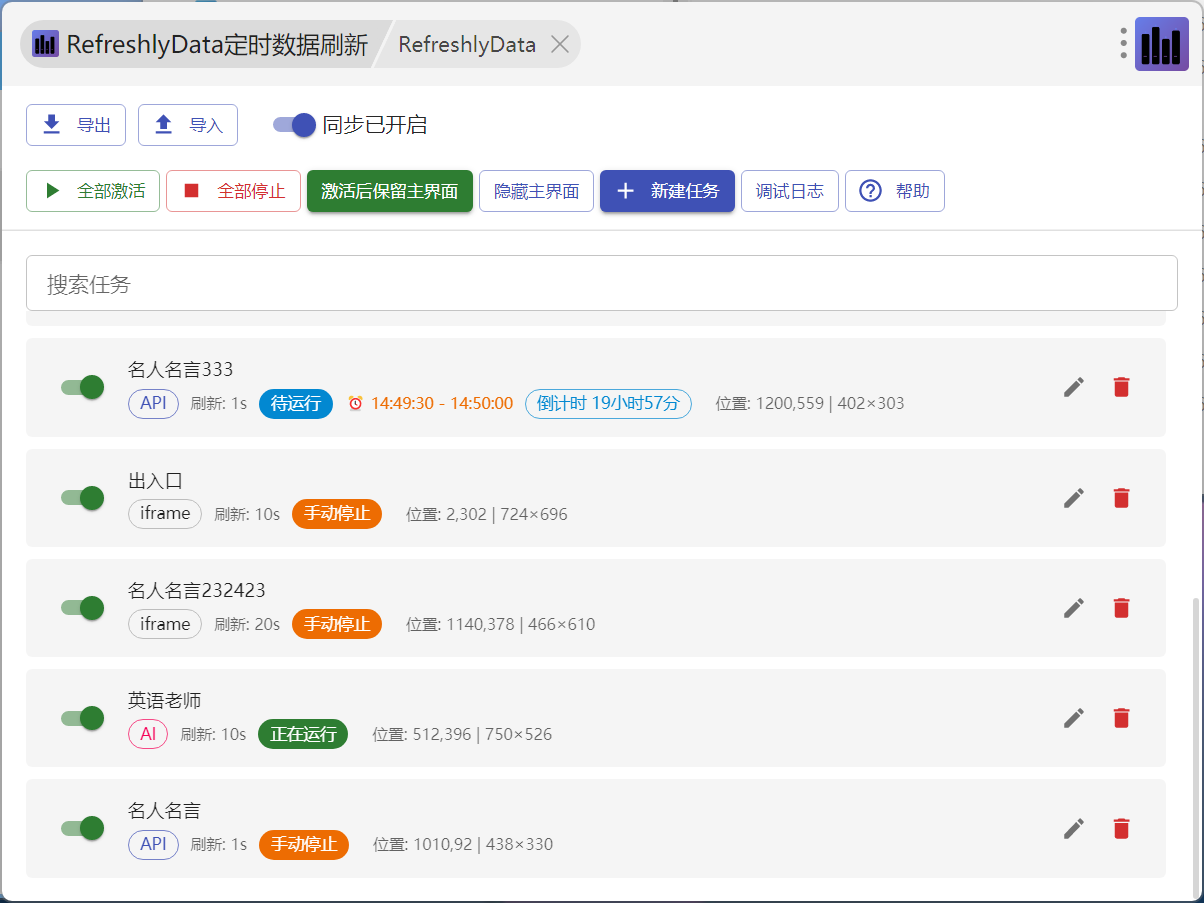
Task: Delete the bottom 名人名言 task
Action: pyautogui.click(x=1121, y=827)
